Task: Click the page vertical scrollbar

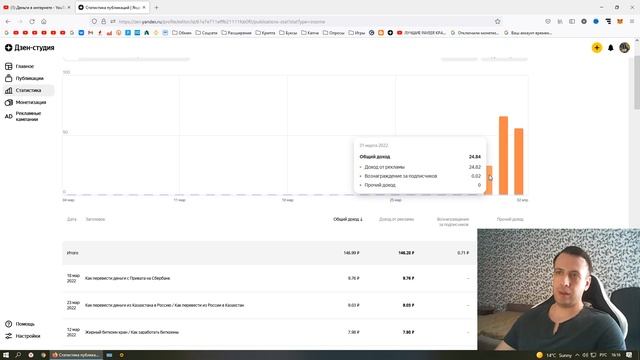Action: (637, 83)
